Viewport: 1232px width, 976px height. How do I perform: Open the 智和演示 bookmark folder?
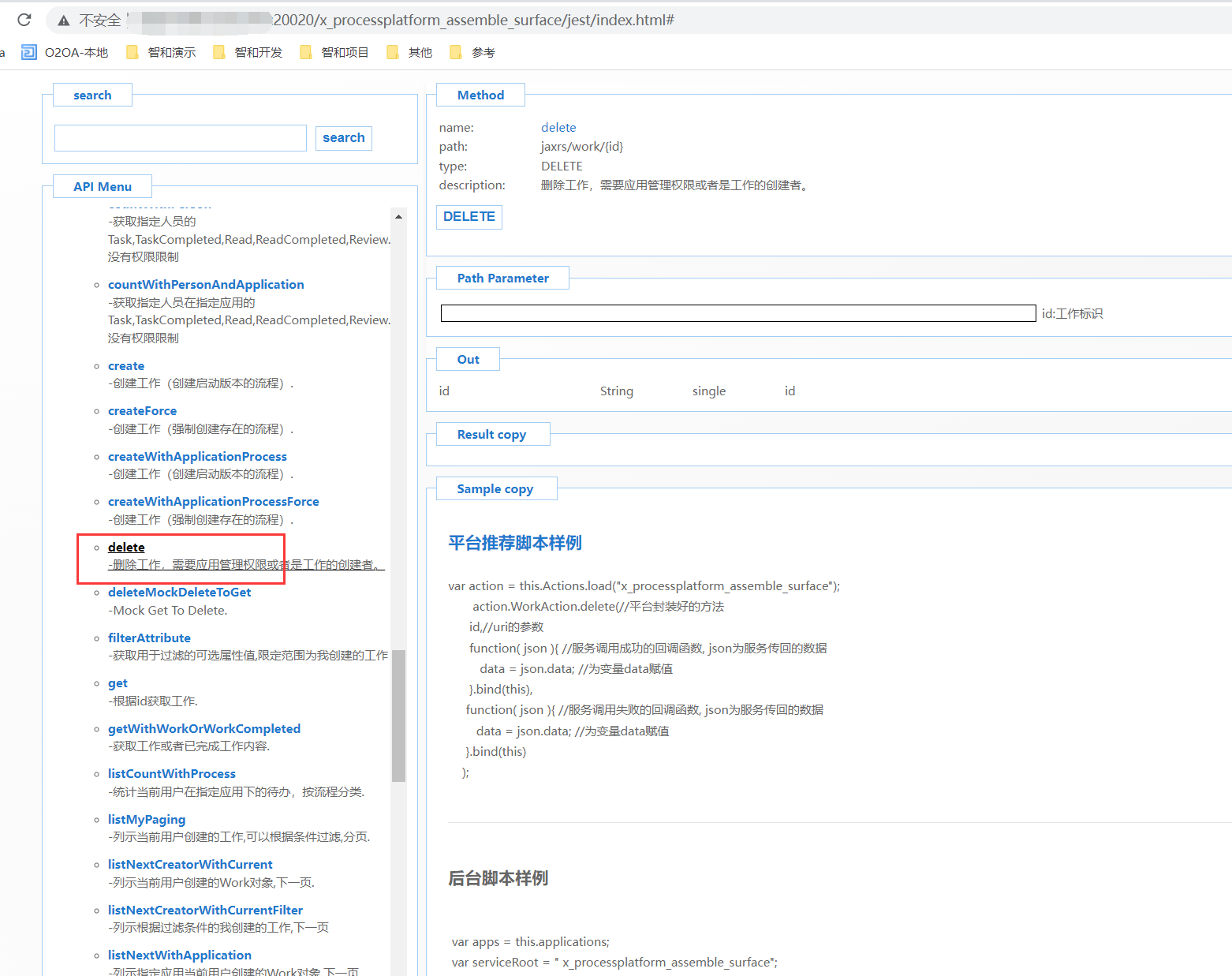161,52
